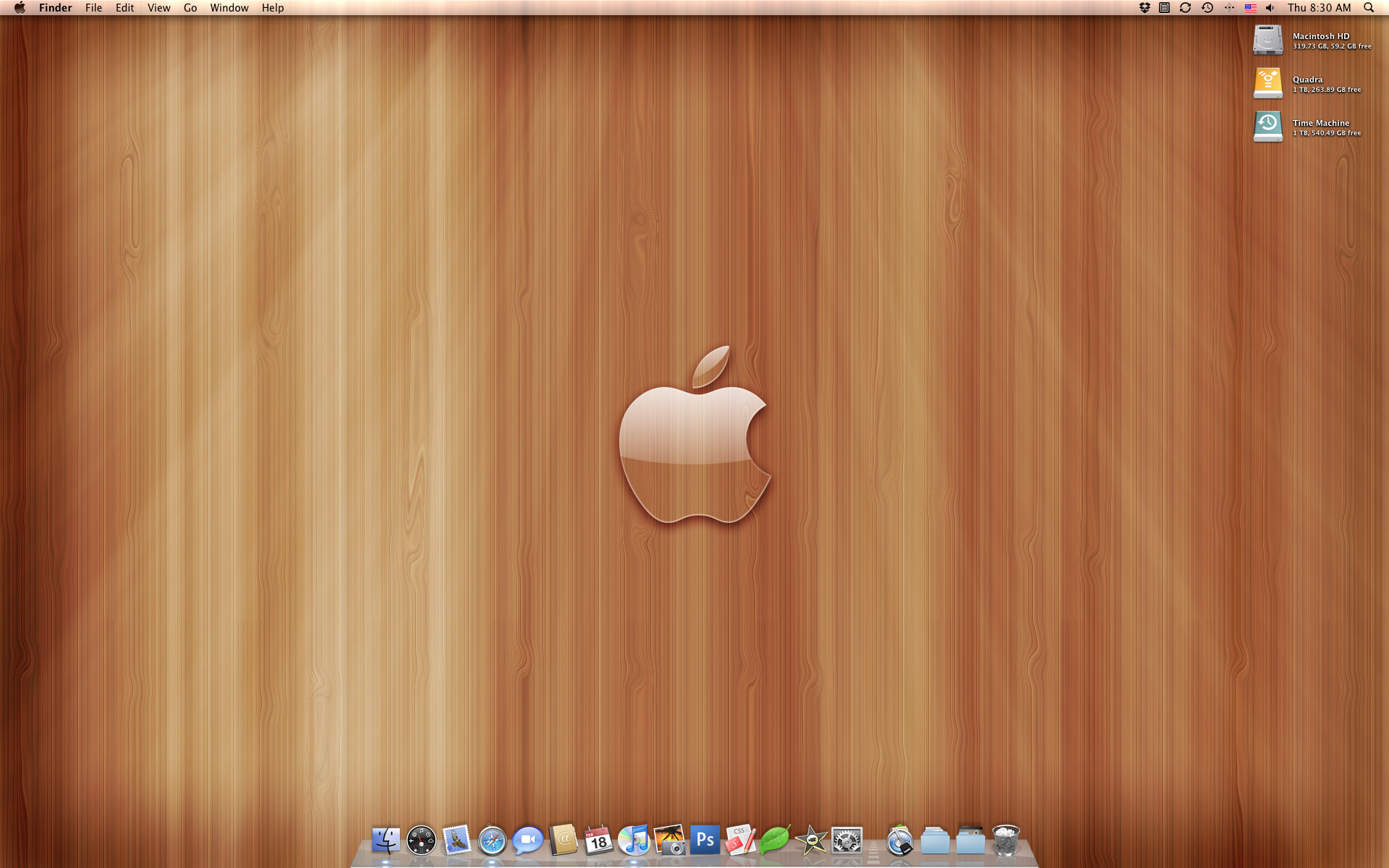Open the Apple menu

[20, 8]
